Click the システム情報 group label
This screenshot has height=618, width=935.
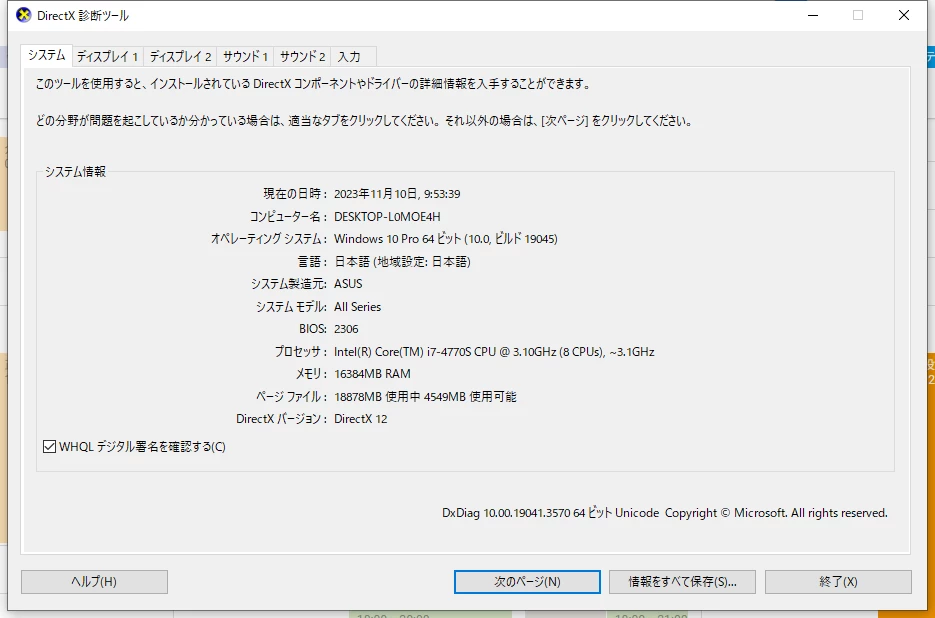(x=75, y=172)
